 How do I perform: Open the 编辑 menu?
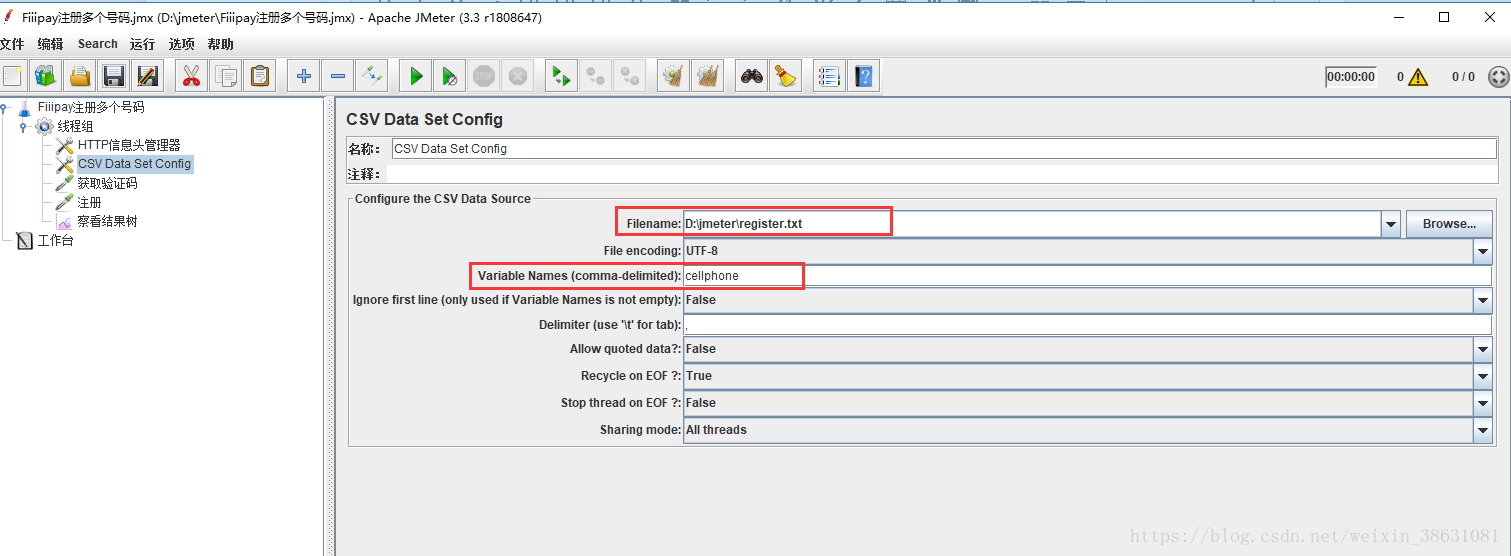[50, 44]
